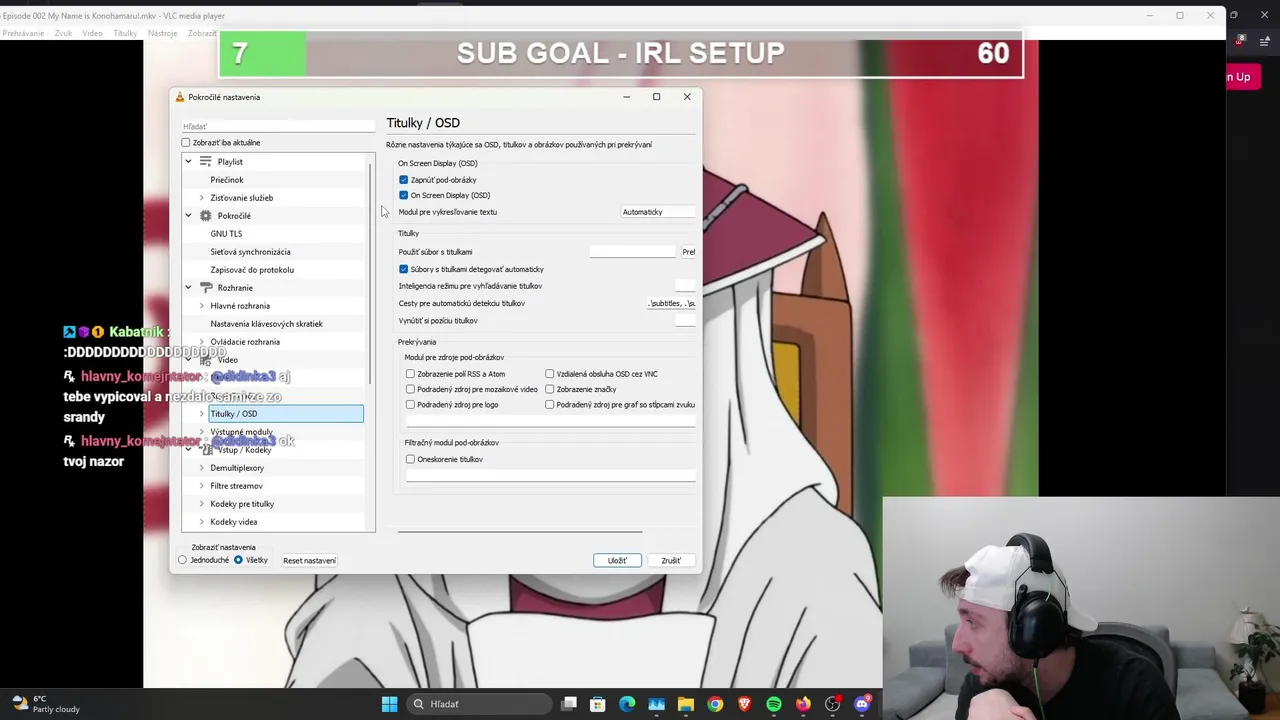Screen dimensions: 1280x720
Task: Click the 'Použiť súbor s titulkami' text field
Action: 632,252
